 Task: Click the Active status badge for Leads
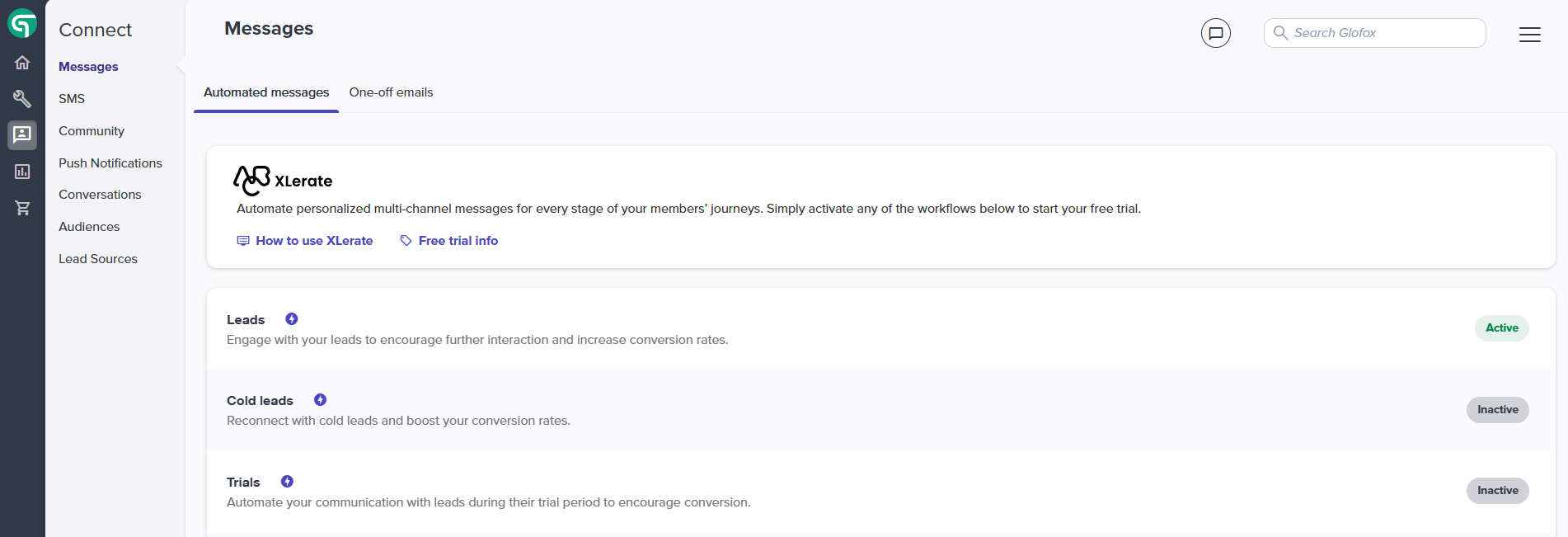pos(1501,328)
